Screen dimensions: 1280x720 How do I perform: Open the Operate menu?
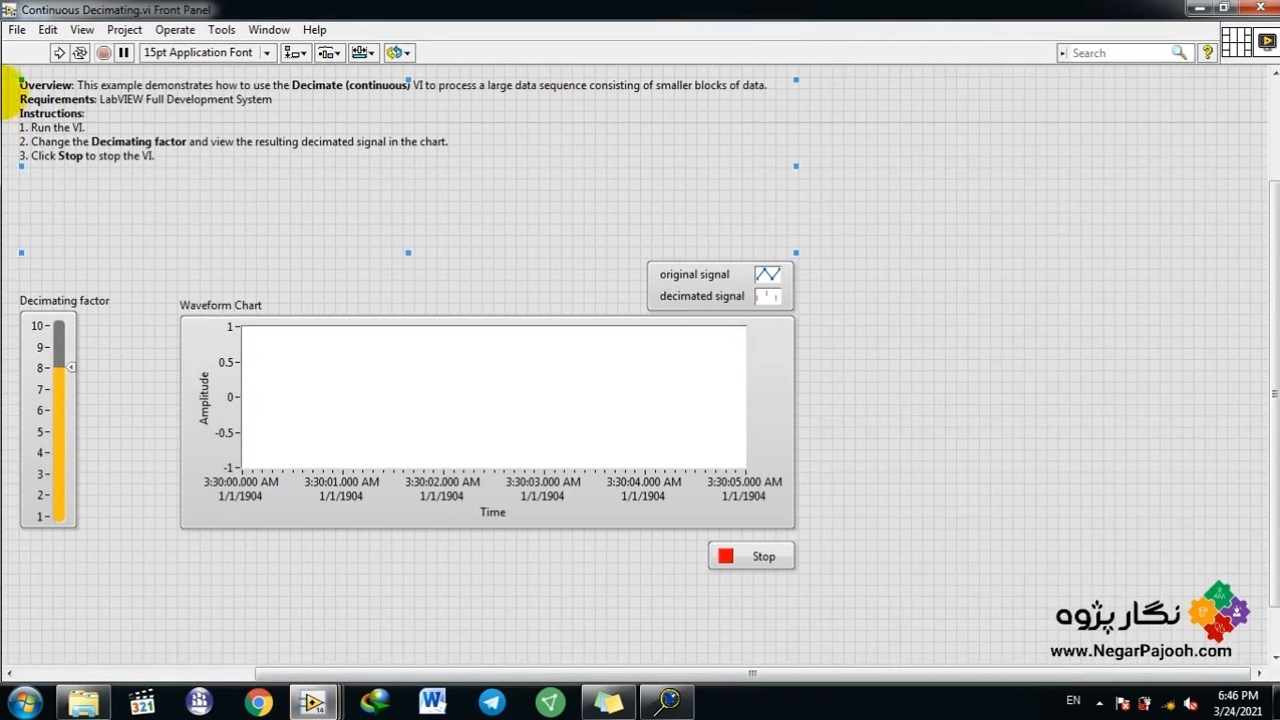(175, 30)
